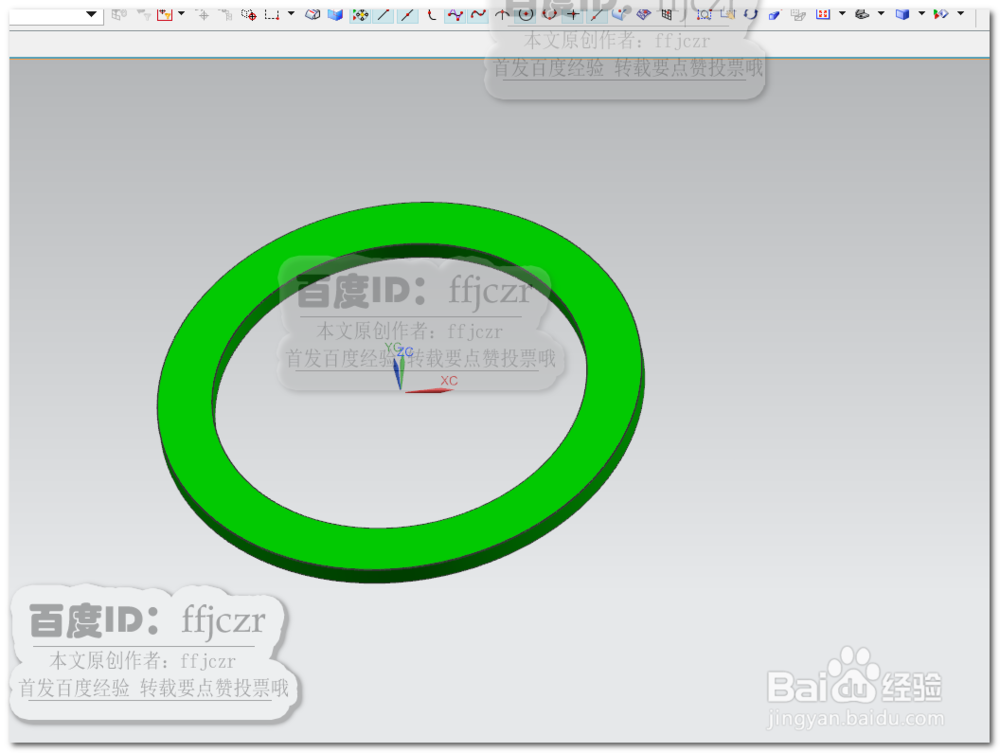The image size is (1000, 753).
Task: Select the Line tool
Action: (385, 14)
